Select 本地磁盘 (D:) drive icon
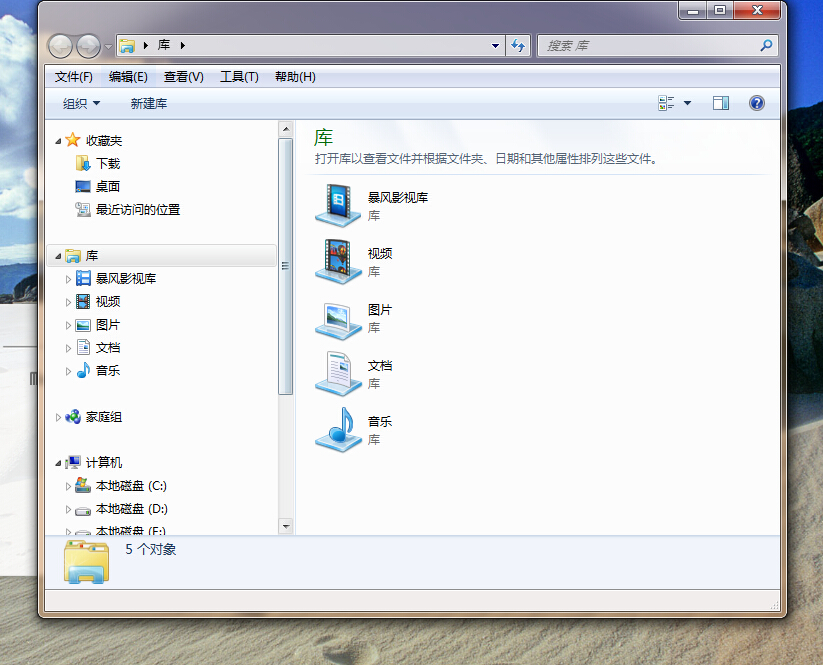823x665 pixels. point(82,510)
